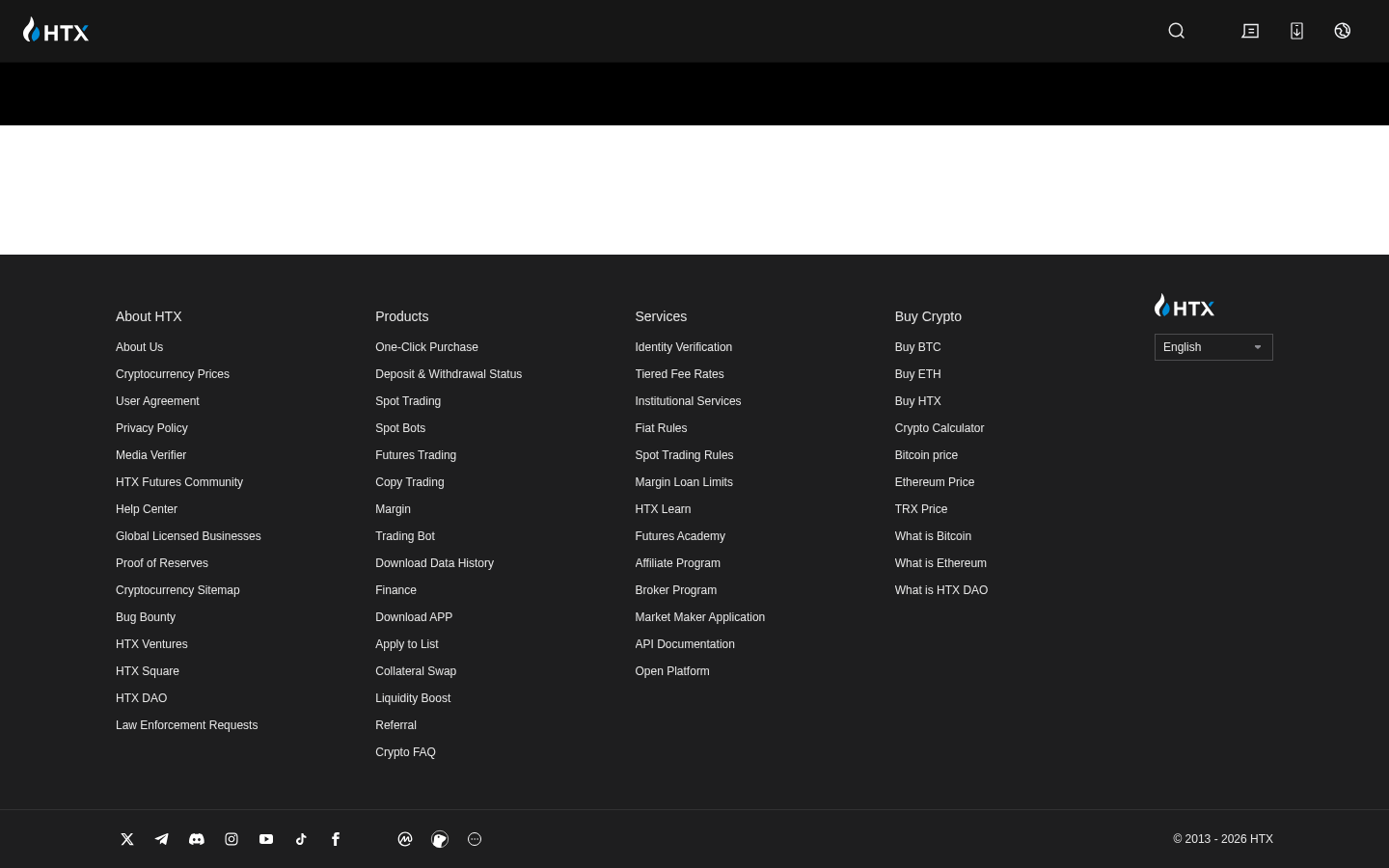Open the English language dropdown
Viewport: 1389px width, 868px height.
[x=1213, y=347]
